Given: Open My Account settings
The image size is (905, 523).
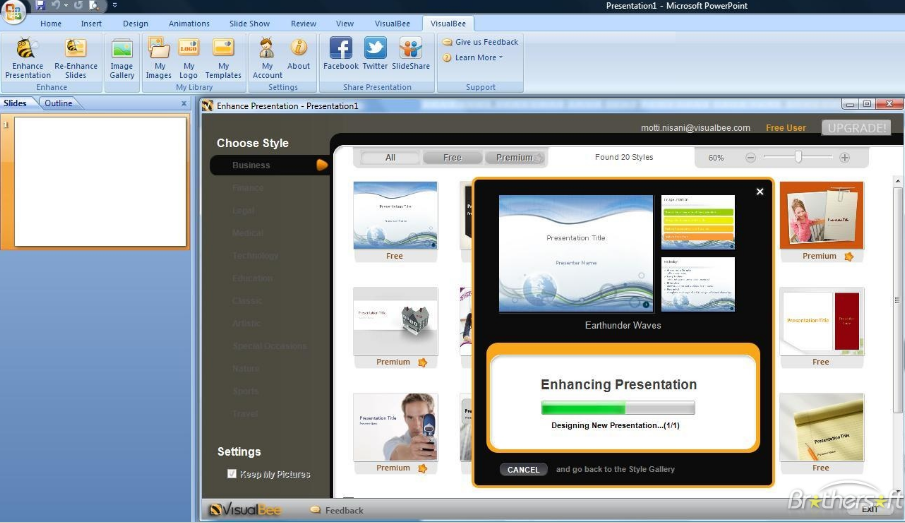Looking at the screenshot, I should tap(267, 48).
